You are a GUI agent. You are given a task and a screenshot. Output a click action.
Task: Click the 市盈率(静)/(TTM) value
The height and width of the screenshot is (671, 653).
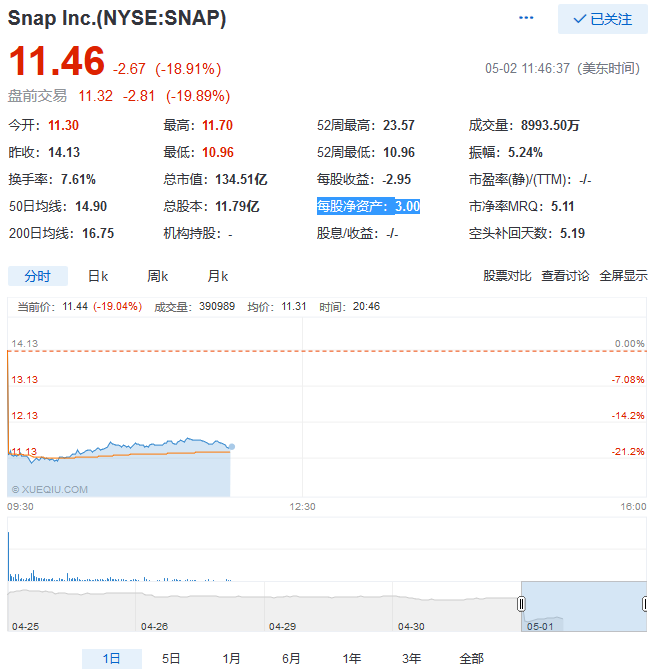click(585, 179)
